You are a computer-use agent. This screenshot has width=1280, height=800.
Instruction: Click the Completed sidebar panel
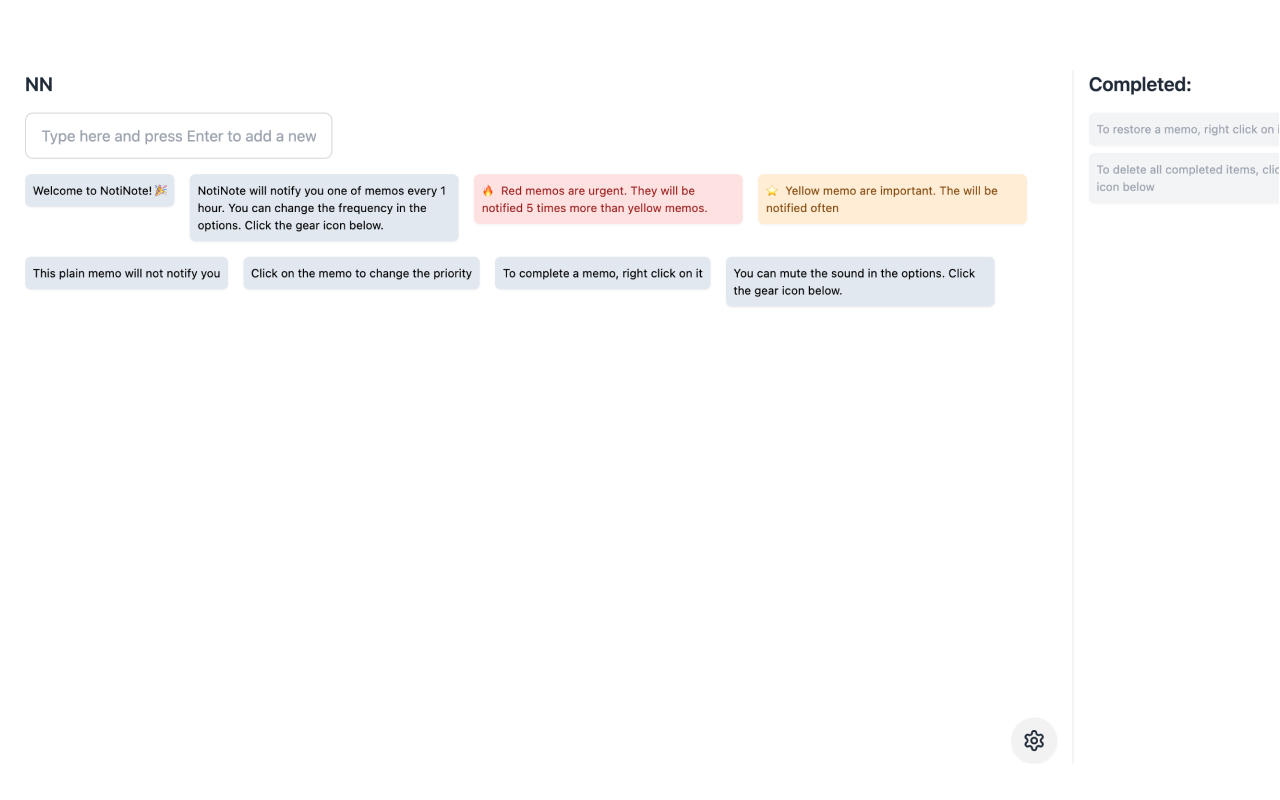pyautogui.click(x=1180, y=400)
